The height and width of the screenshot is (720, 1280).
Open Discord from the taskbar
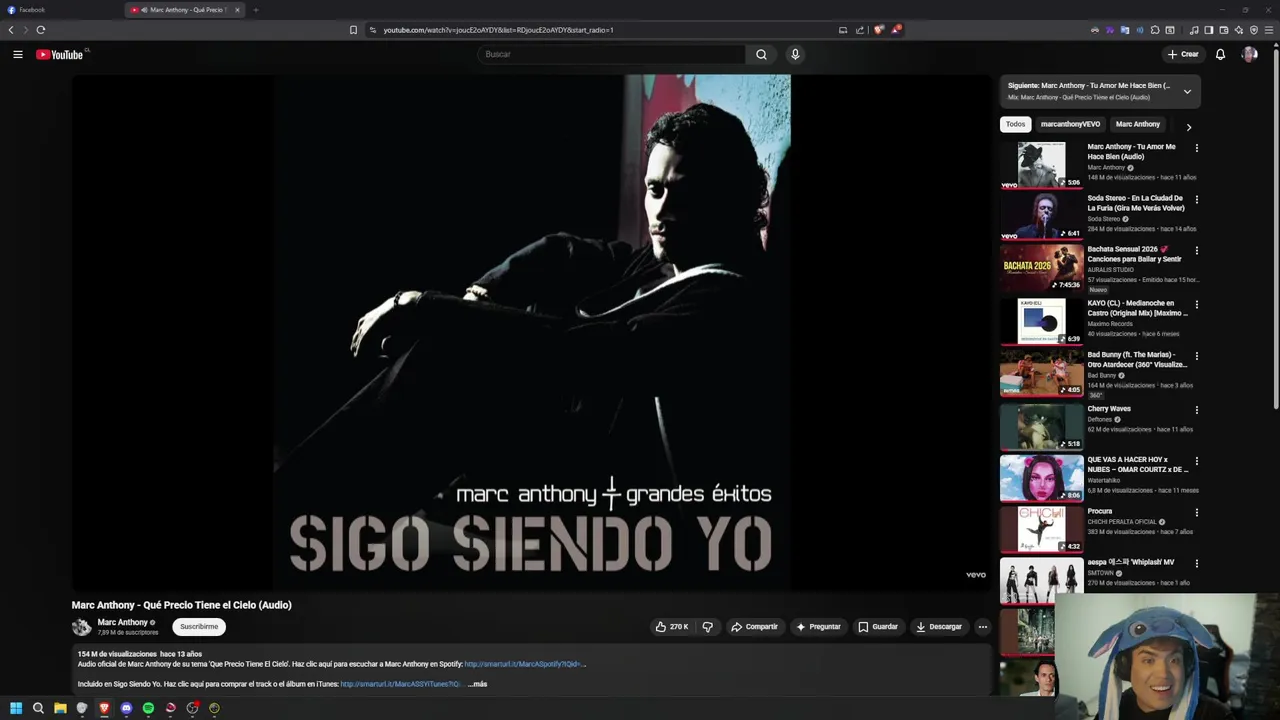point(126,708)
